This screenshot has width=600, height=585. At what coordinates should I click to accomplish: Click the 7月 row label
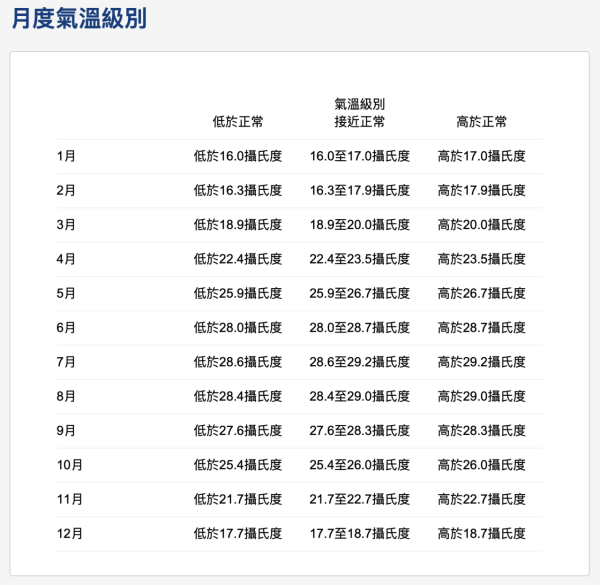click(66, 362)
